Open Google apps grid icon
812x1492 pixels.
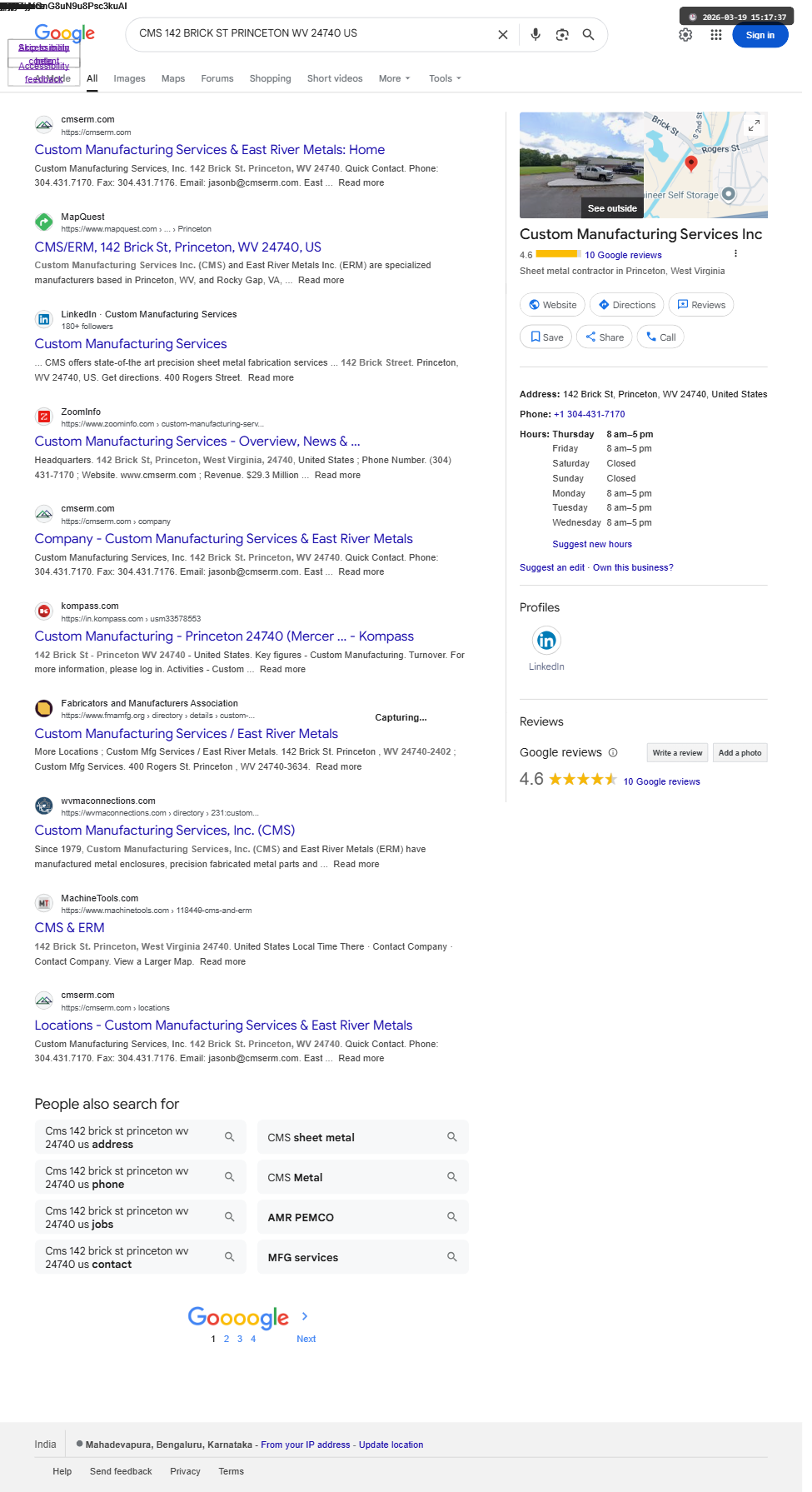click(x=715, y=35)
